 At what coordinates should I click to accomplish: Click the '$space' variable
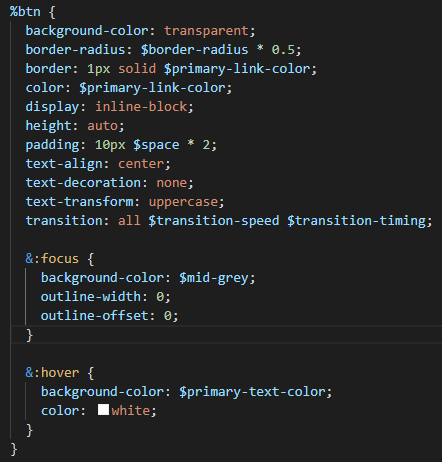click(156, 145)
